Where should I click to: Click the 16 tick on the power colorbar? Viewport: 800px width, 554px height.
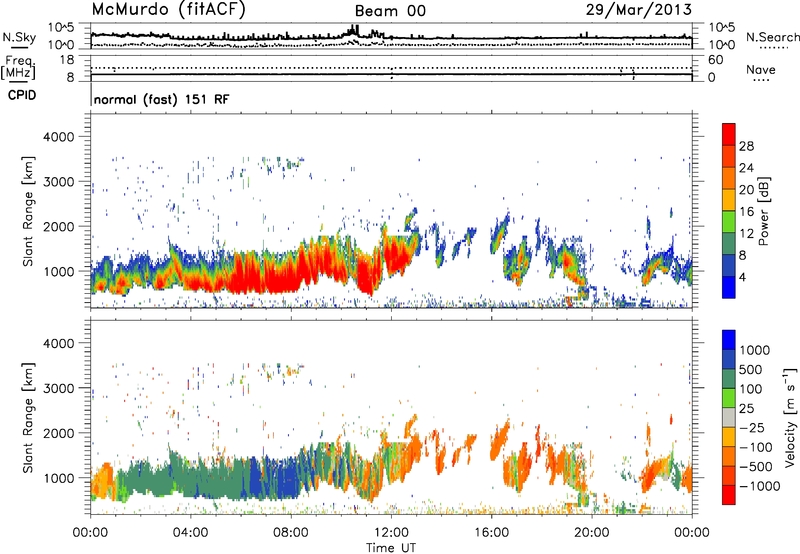tap(746, 212)
